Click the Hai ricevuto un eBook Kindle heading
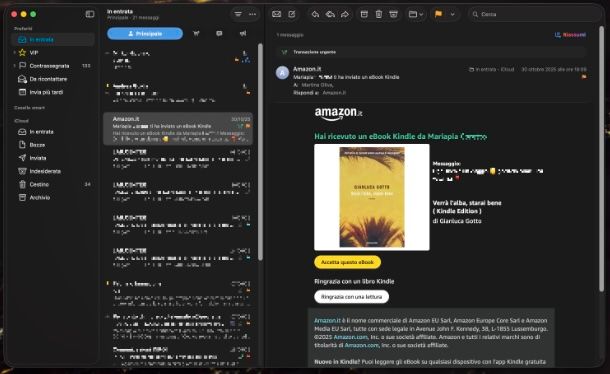 pyautogui.click(x=400, y=136)
